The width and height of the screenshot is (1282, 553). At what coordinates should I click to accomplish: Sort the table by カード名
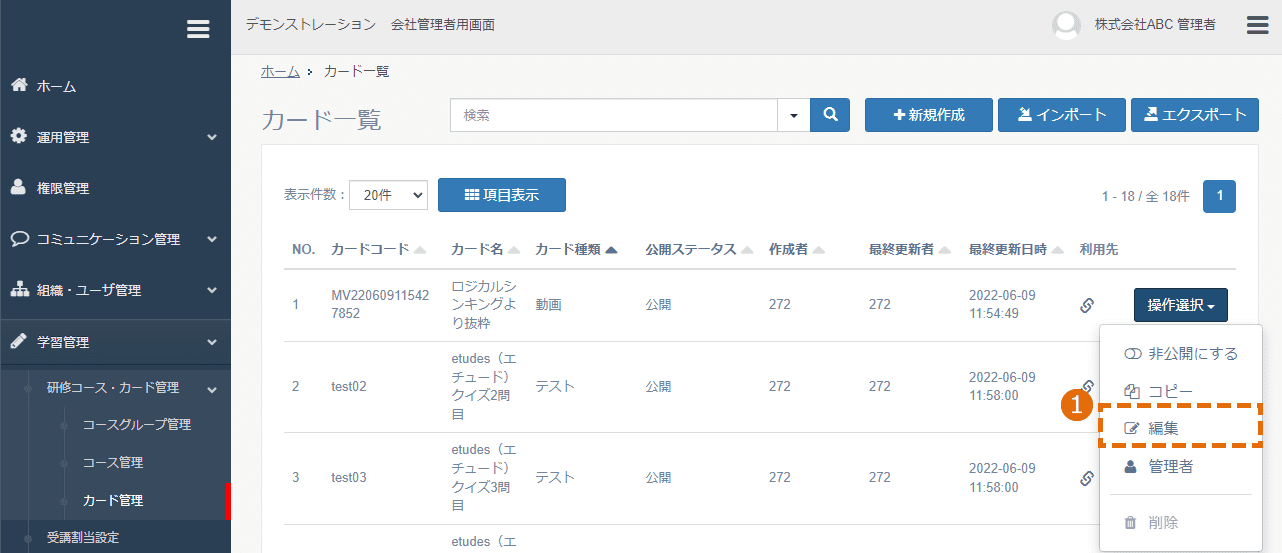coord(486,249)
